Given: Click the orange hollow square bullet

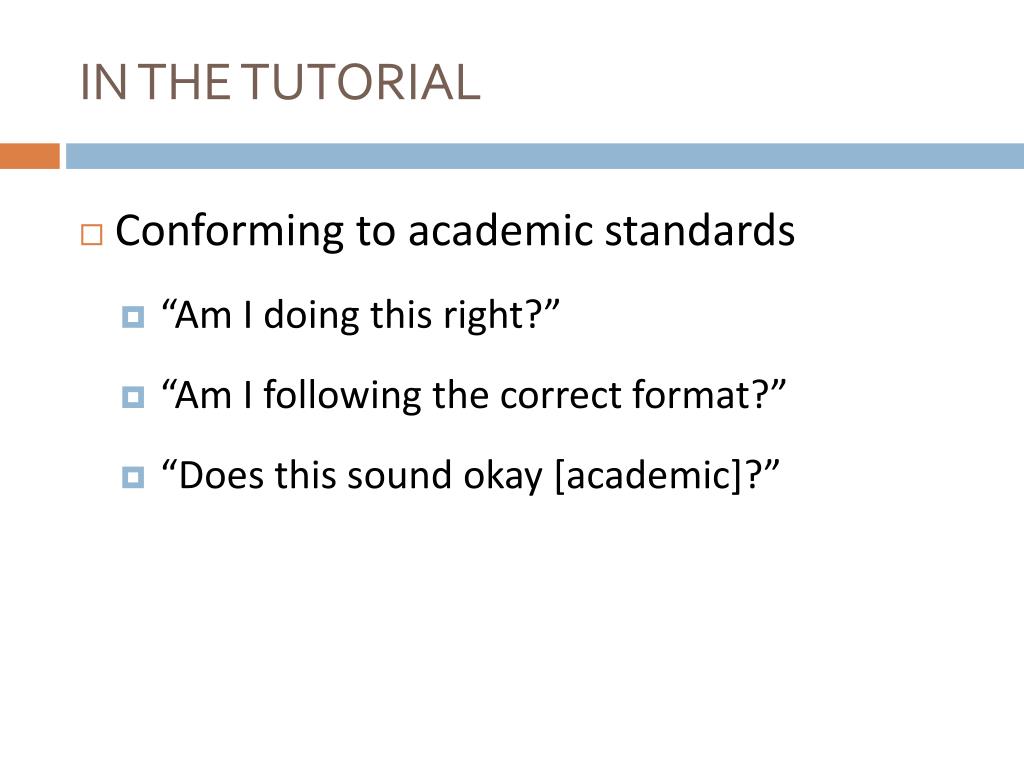Looking at the screenshot, I should point(91,234).
